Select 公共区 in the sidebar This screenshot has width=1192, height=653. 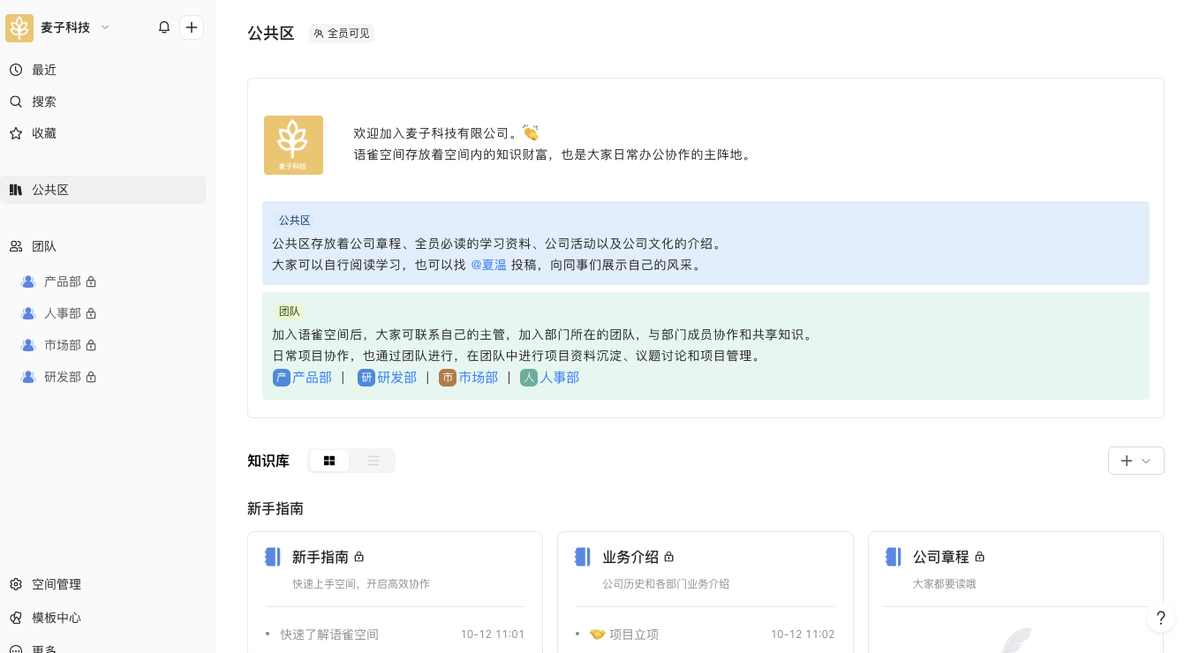tap(103, 190)
